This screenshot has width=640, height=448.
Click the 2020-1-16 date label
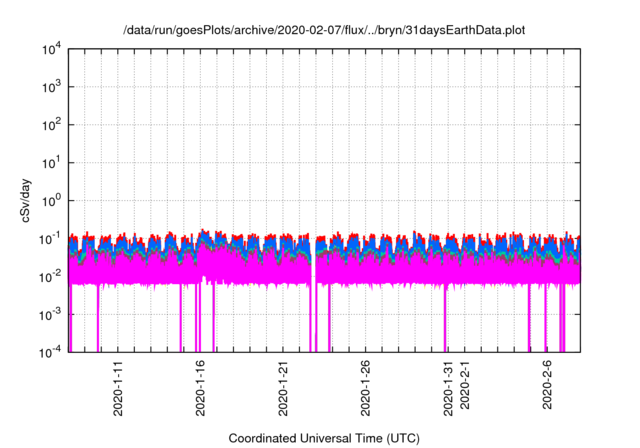[x=200, y=388]
